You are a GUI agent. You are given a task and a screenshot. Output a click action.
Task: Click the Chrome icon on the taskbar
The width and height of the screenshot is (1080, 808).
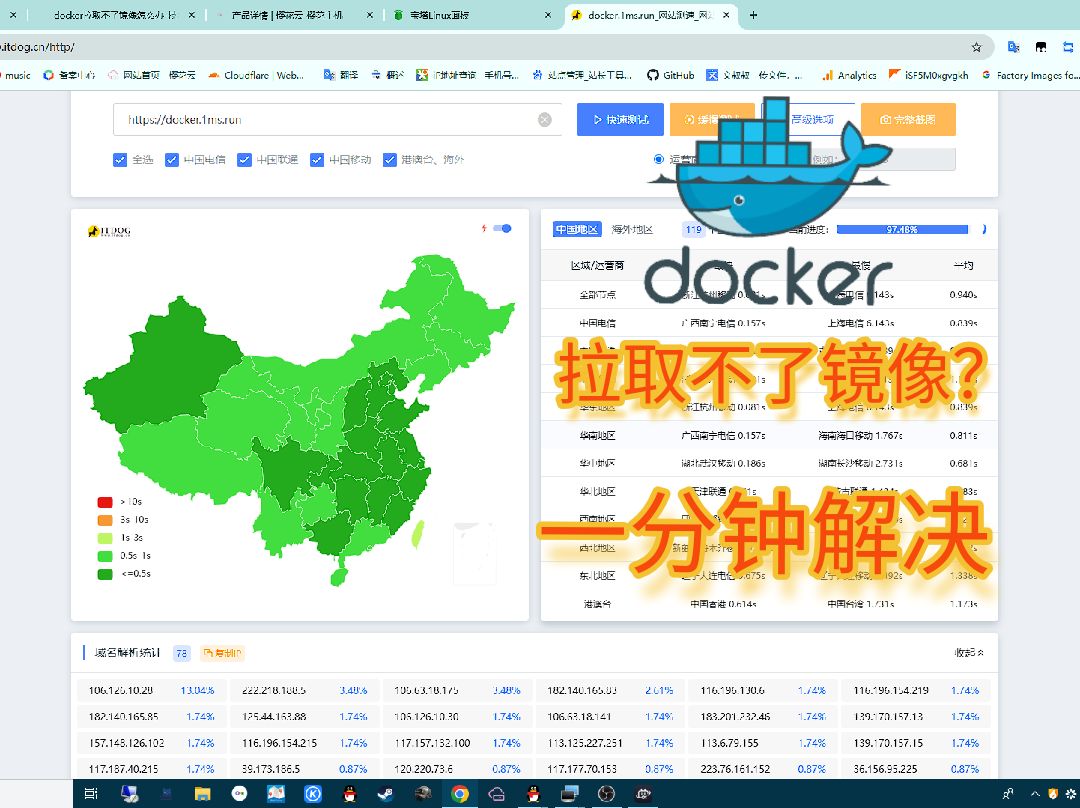coord(459,794)
